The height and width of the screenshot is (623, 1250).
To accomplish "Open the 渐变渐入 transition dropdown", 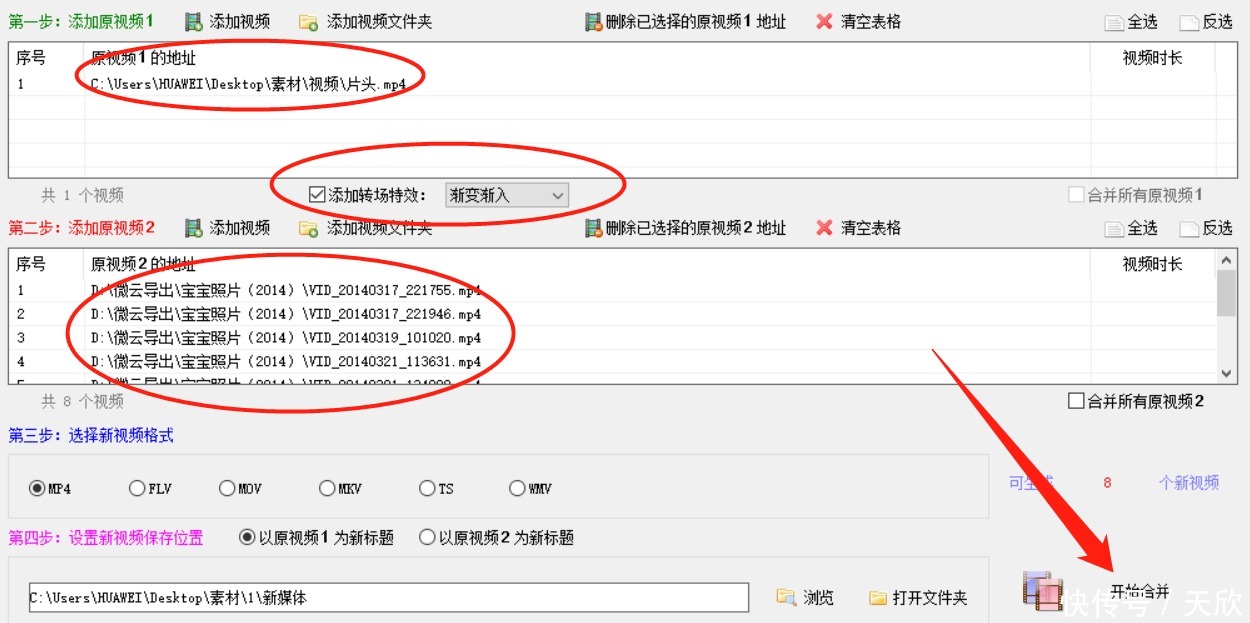I will [558, 195].
